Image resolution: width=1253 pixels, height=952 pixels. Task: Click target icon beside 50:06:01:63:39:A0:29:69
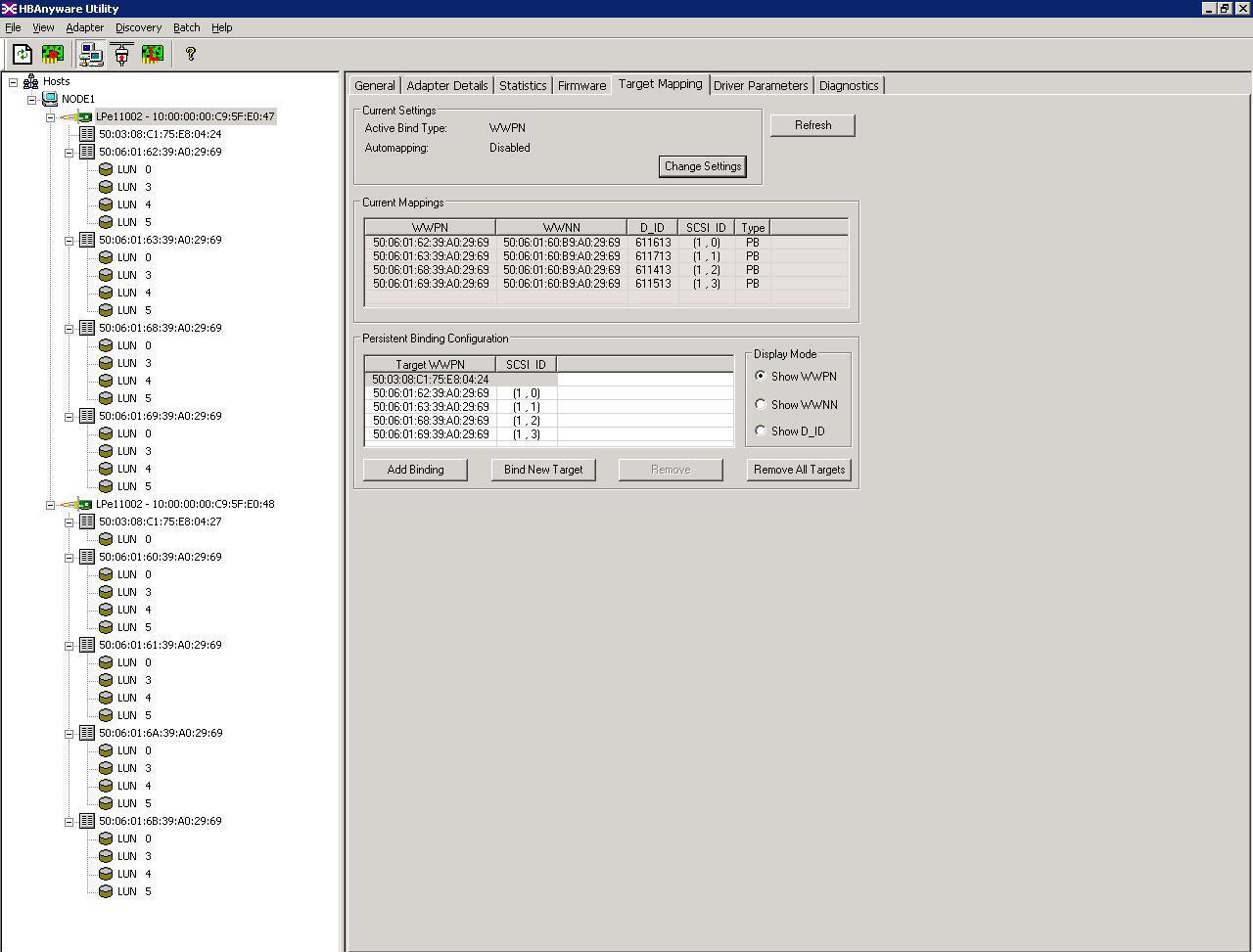[x=87, y=240]
